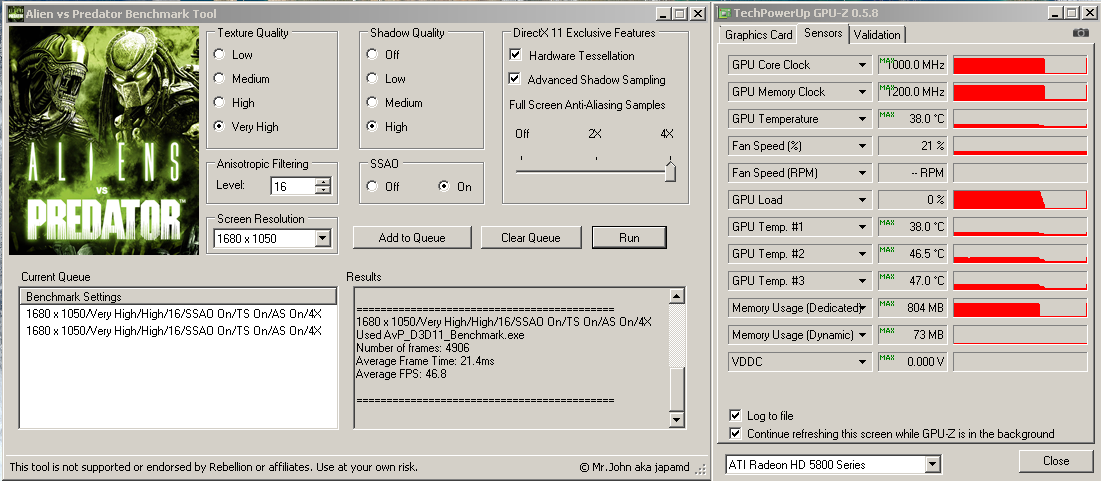Open the VDDC sensor dropdown
The height and width of the screenshot is (481, 1101).
[x=862, y=362]
